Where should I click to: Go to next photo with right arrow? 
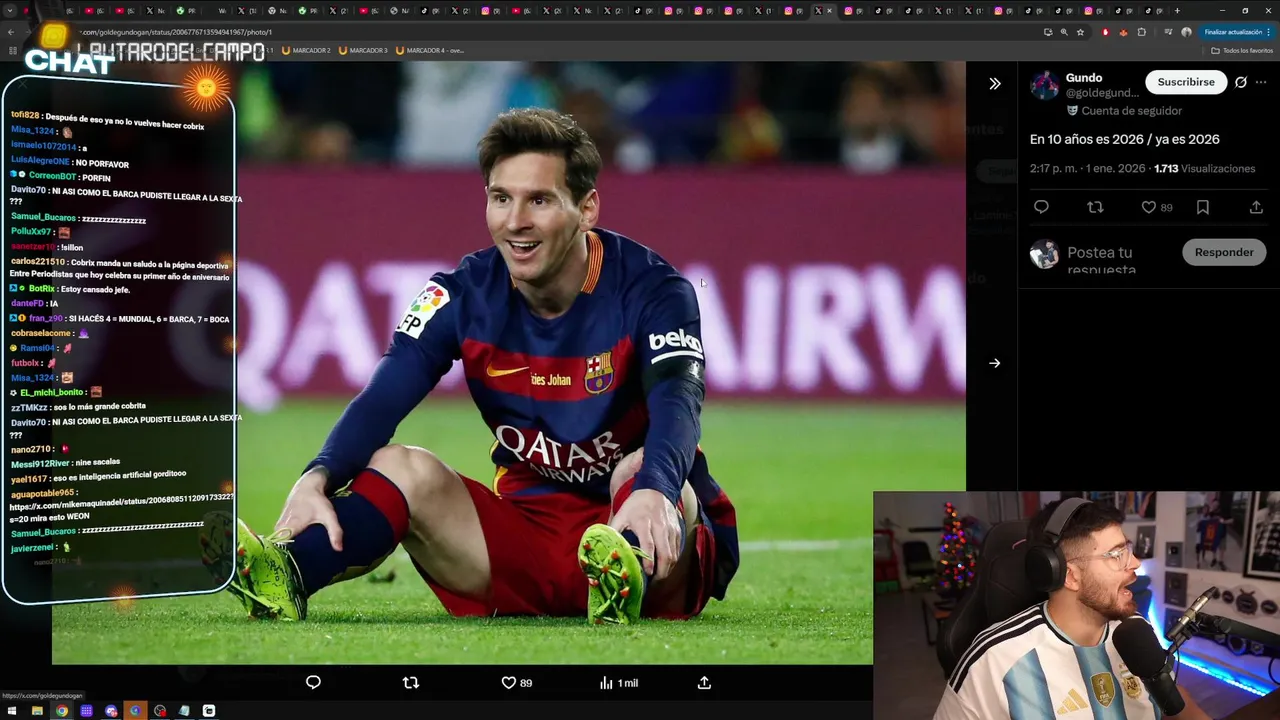click(994, 363)
